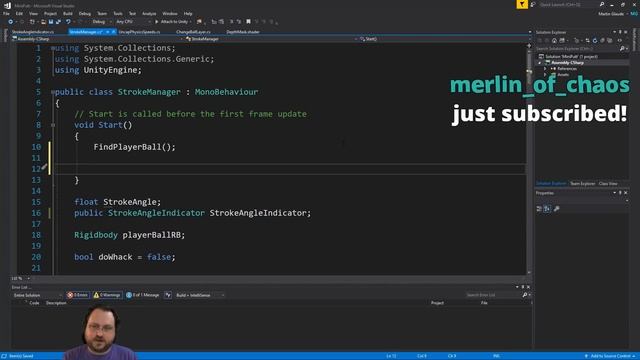Open the Build menu
The width and height of the screenshot is (640, 360).
[68, 13]
